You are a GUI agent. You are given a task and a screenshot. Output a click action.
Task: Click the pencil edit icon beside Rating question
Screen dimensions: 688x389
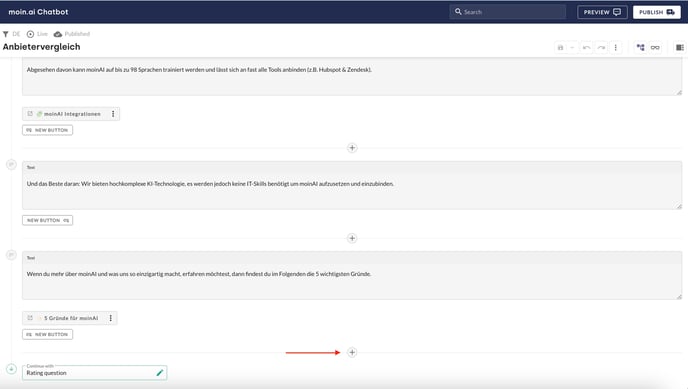tap(160, 373)
